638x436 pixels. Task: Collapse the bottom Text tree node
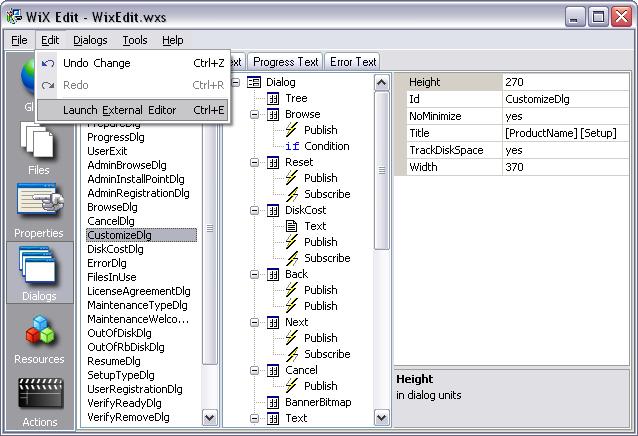coord(254,418)
